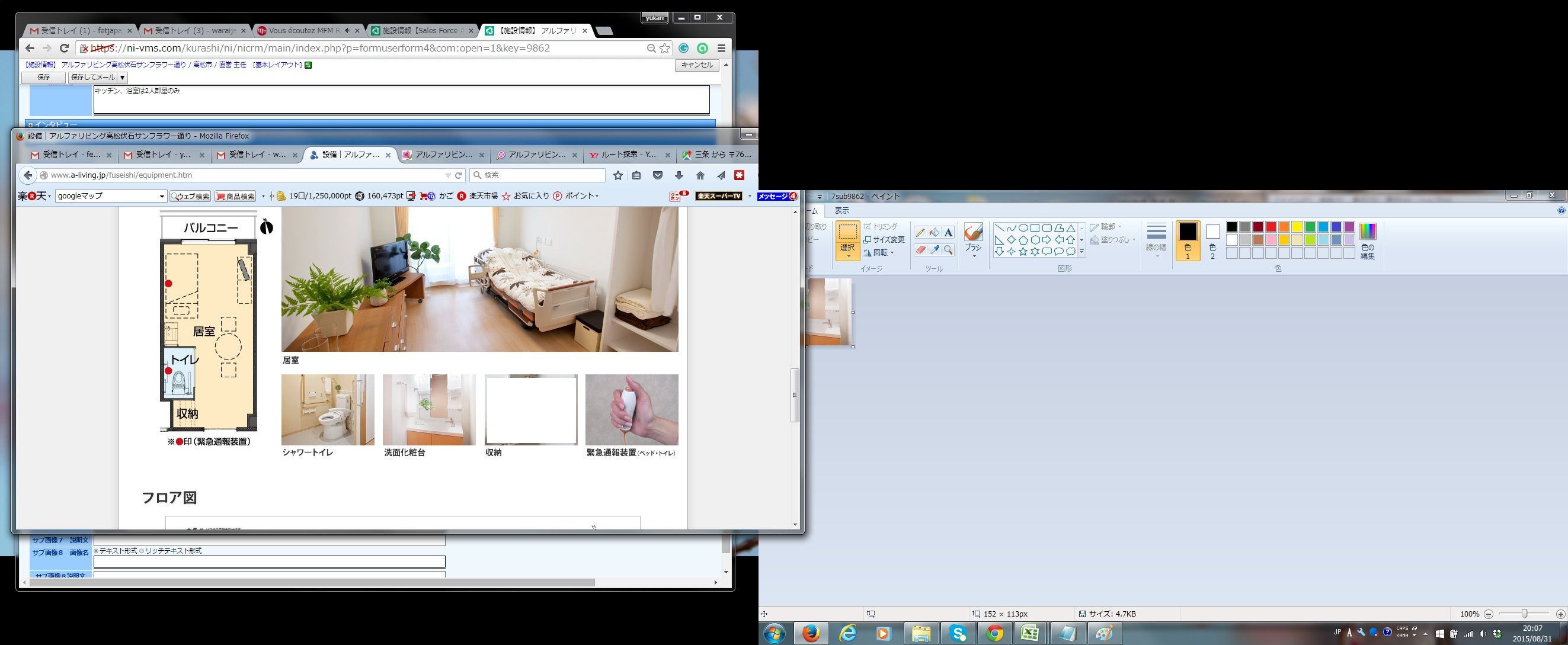Viewport: 1568px width, 645px height.
Task: Switch to 表示 tab in Paint
Action: coord(842,210)
